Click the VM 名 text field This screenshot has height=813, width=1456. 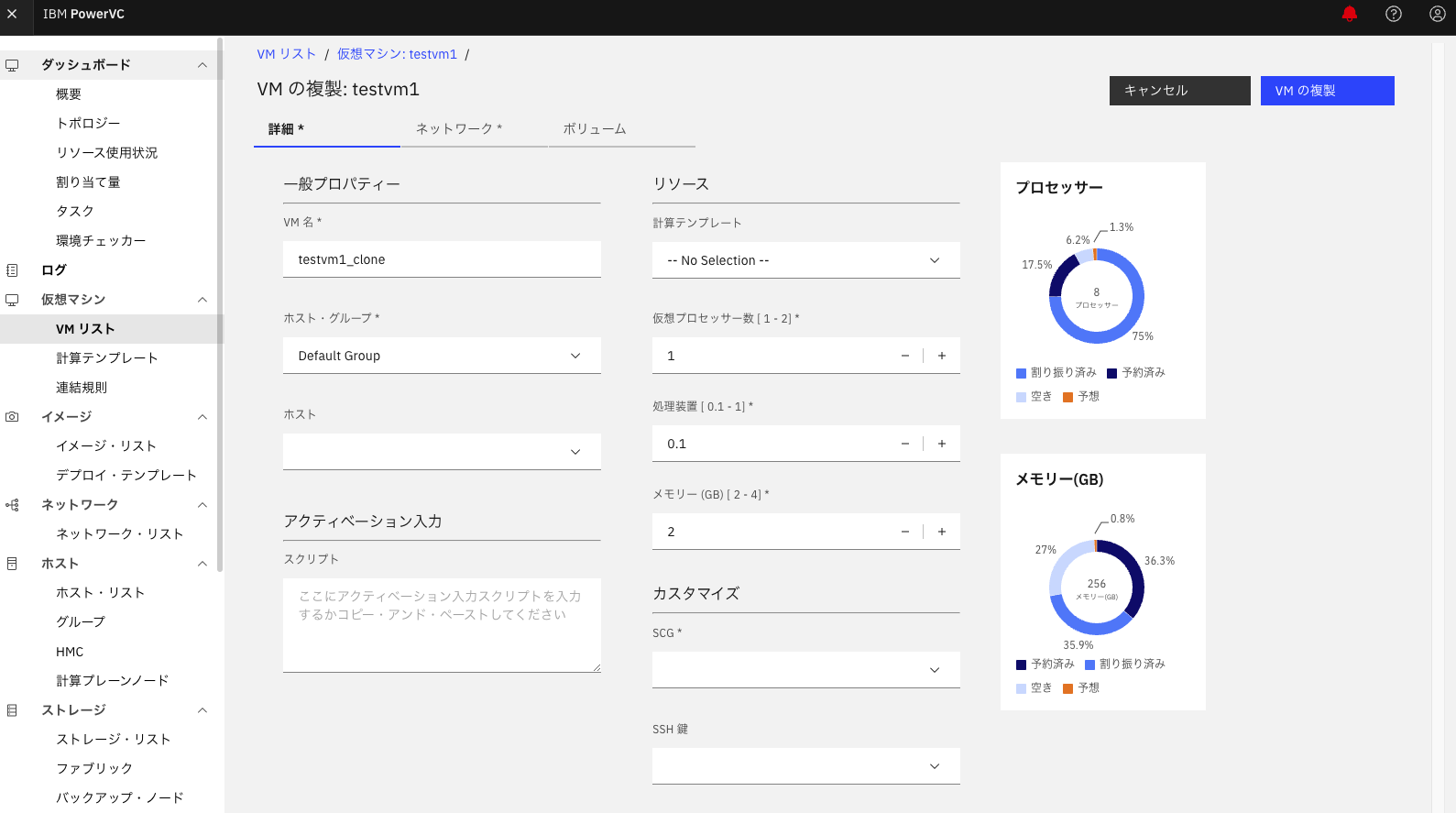(x=442, y=259)
